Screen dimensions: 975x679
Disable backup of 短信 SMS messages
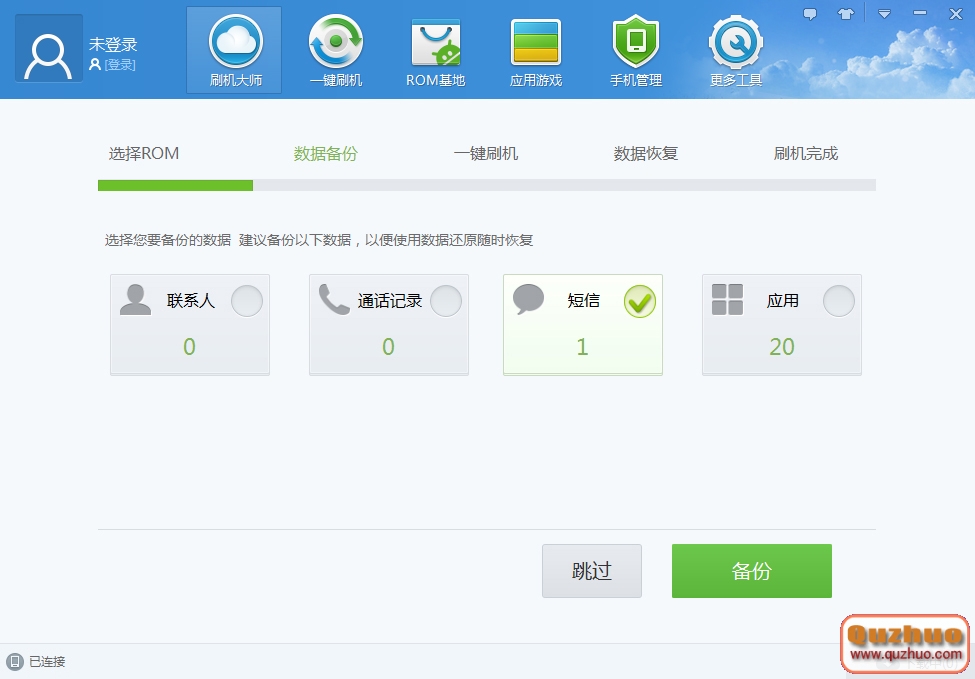click(640, 300)
